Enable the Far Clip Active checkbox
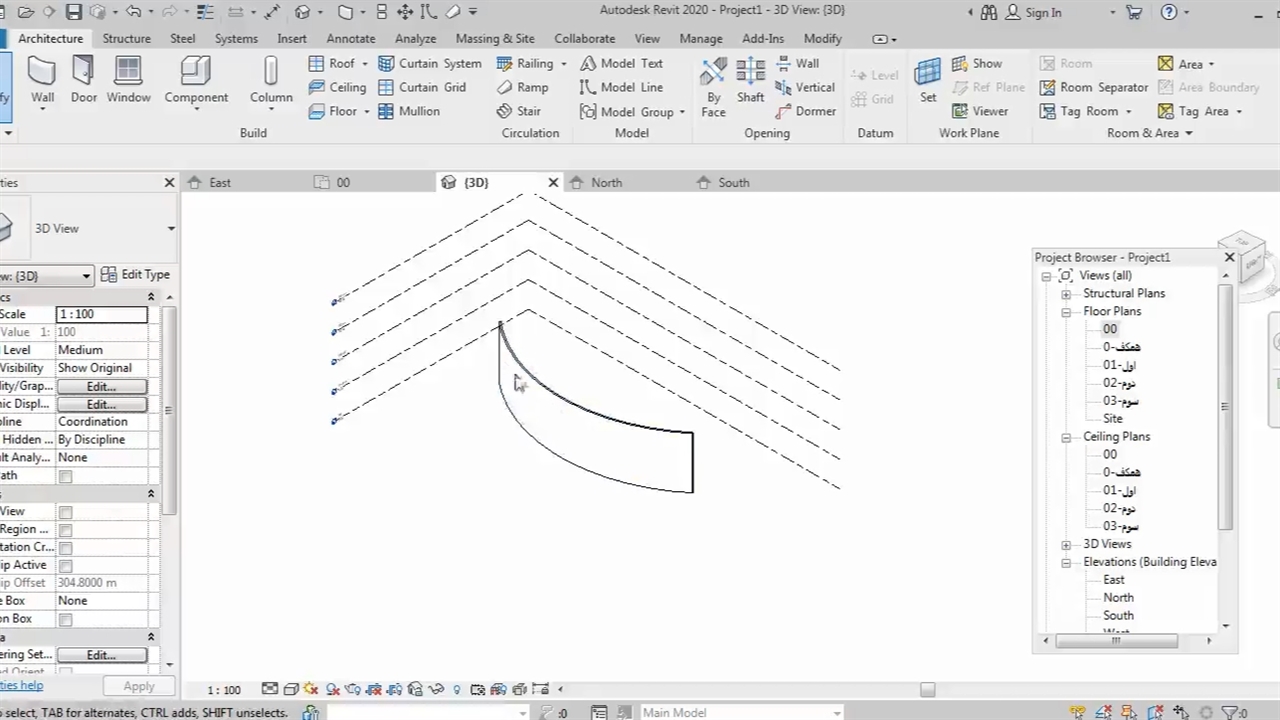1280x720 pixels. click(65, 566)
